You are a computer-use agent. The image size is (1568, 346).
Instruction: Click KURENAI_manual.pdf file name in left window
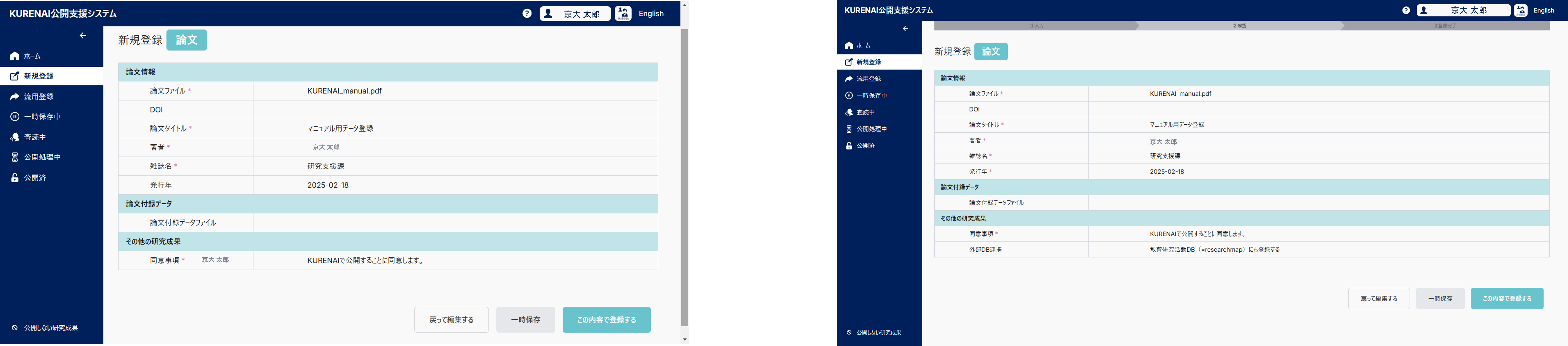345,91
